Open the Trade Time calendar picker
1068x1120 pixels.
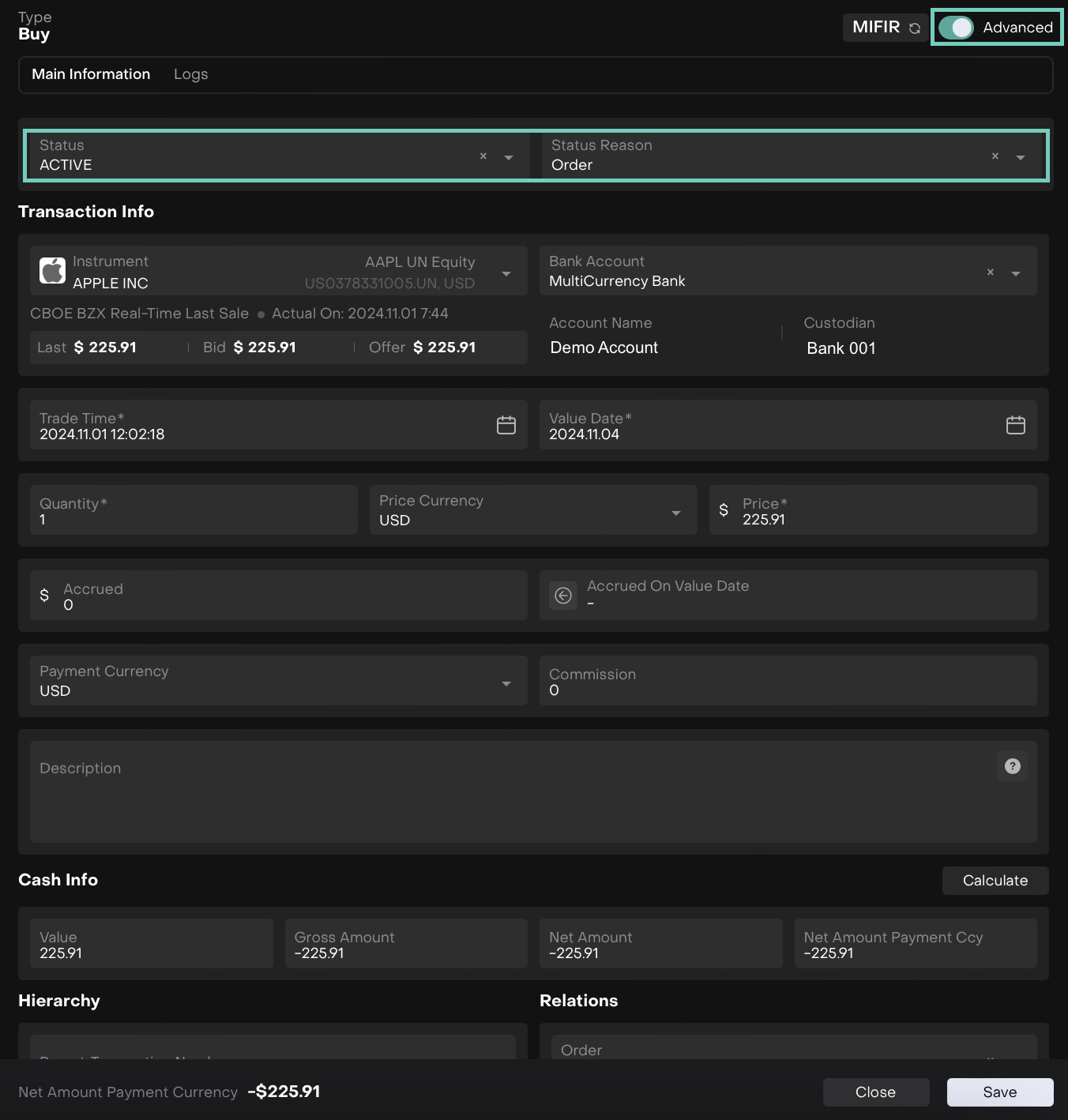coord(506,425)
